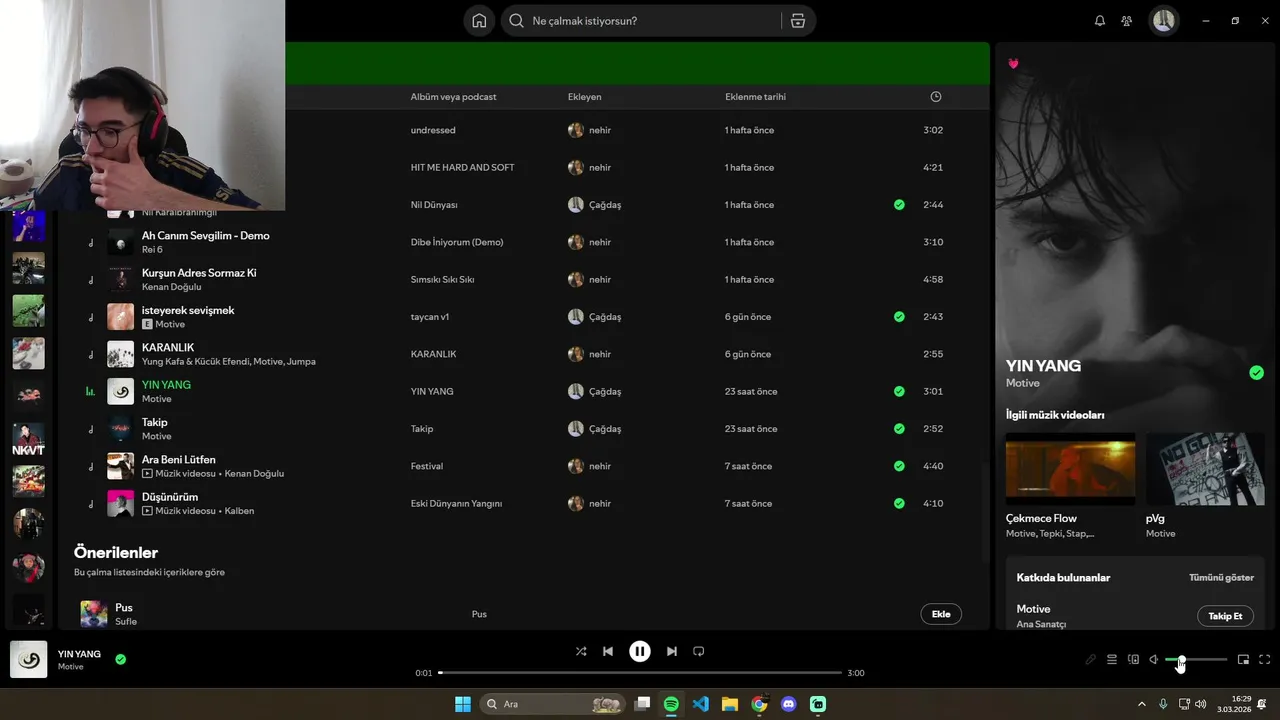This screenshot has width=1280, height=720.
Task: Toggle saved checkmark on Takip row
Action: (899, 429)
